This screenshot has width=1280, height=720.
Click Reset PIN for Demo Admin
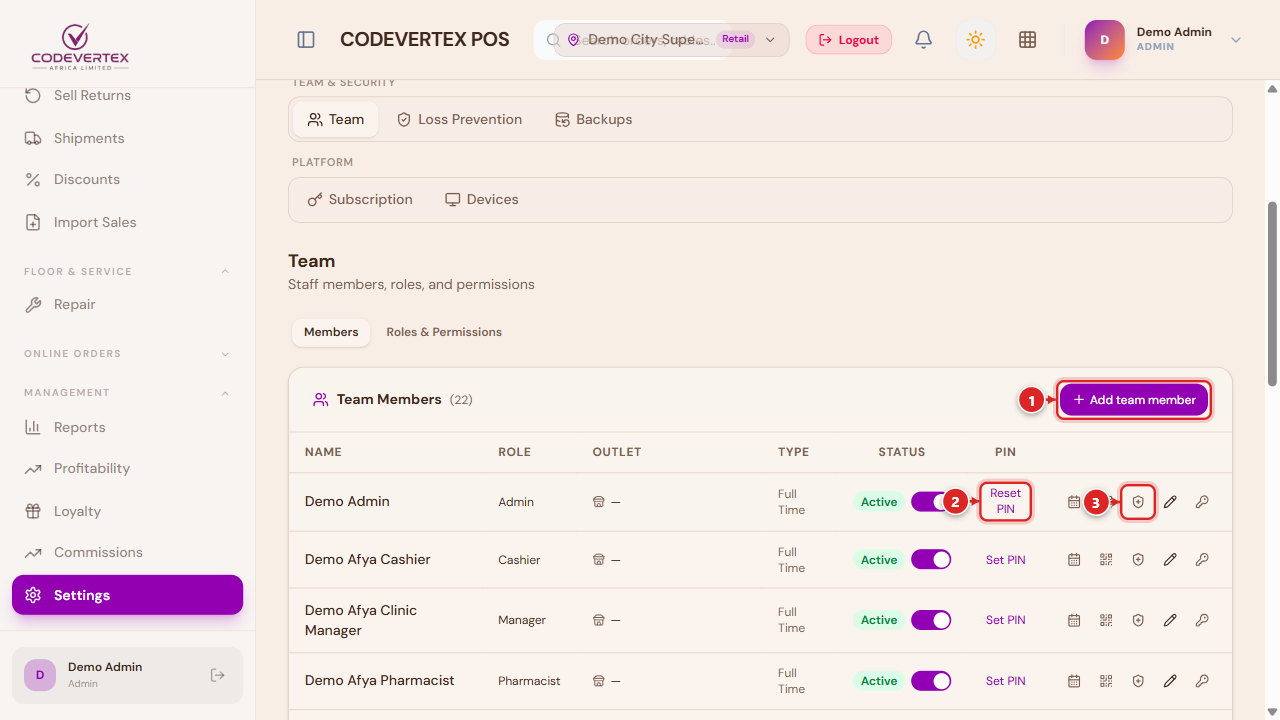(1005, 501)
